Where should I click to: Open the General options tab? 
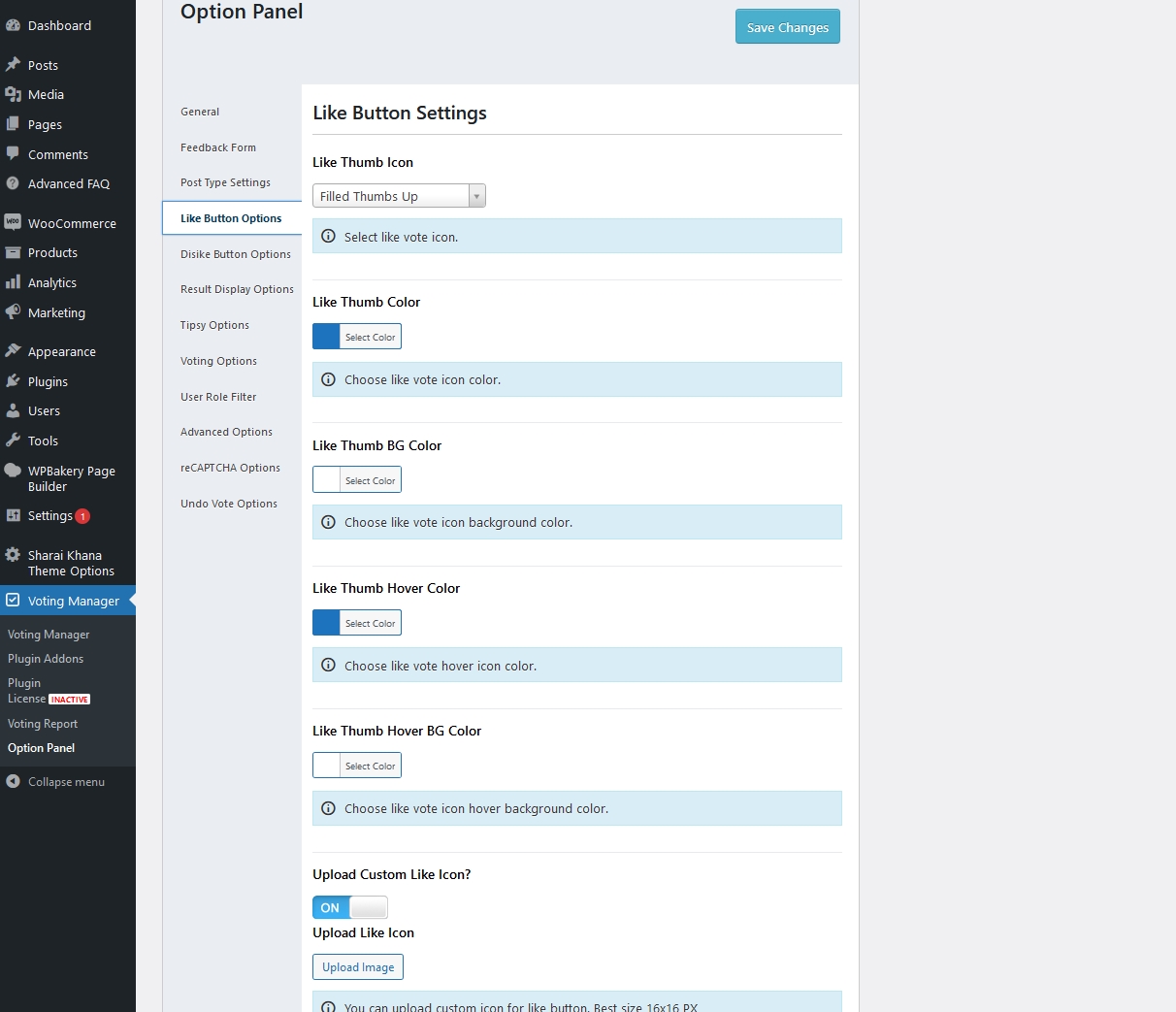pyautogui.click(x=200, y=112)
